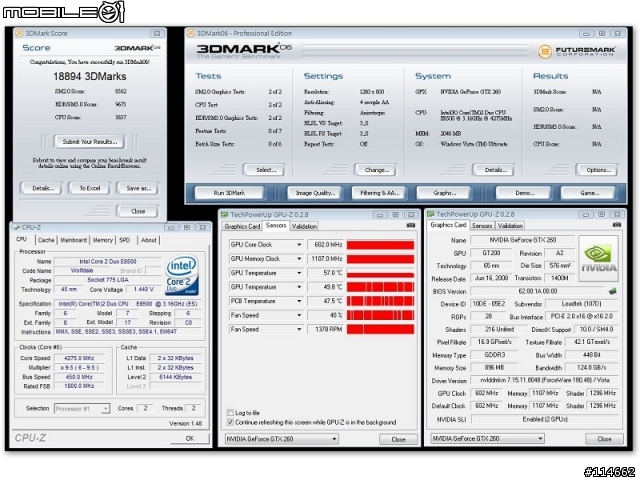The height and width of the screenshot is (480, 640).
Task: Click Close button in GPU-Z Sensors window
Action: (x=398, y=440)
